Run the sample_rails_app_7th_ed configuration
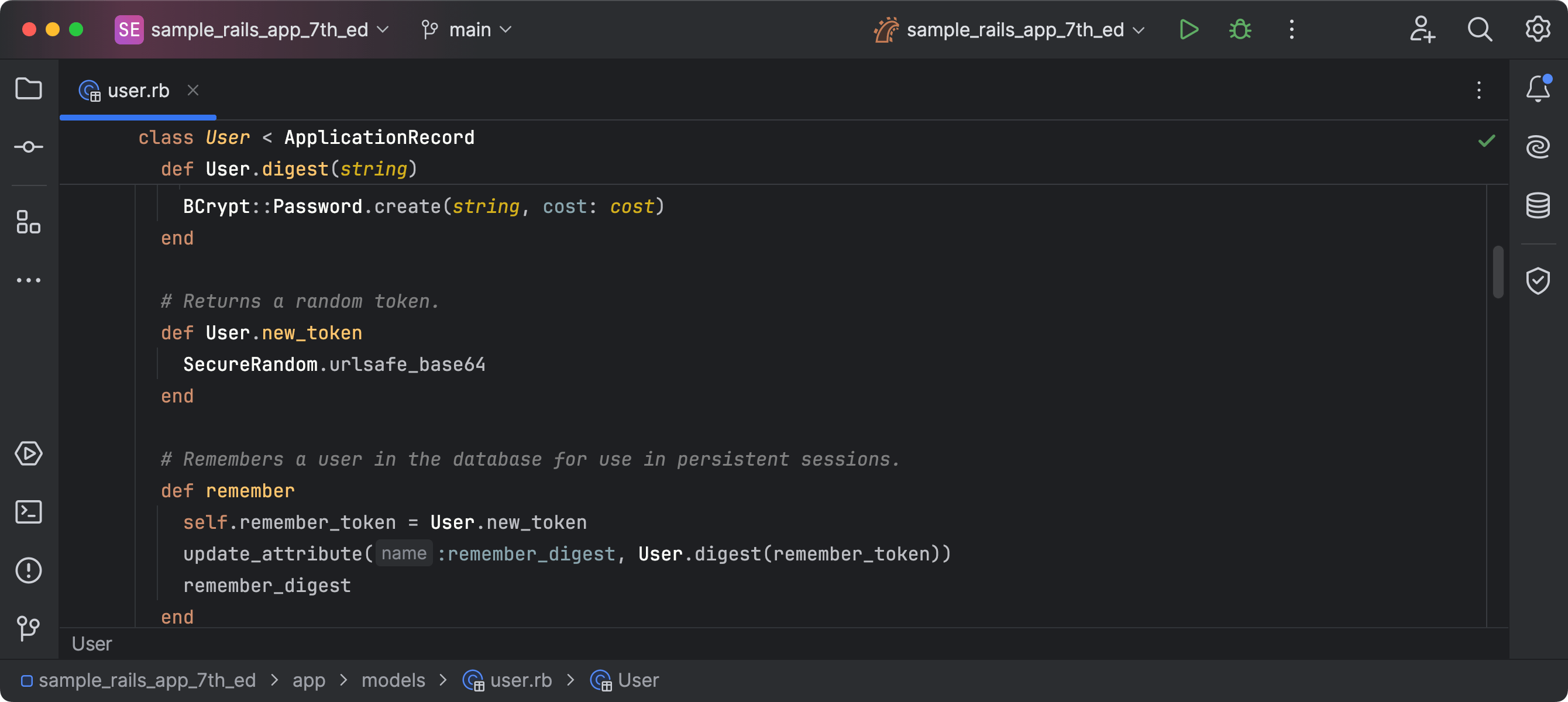1568x702 pixels. point(1188,29)
